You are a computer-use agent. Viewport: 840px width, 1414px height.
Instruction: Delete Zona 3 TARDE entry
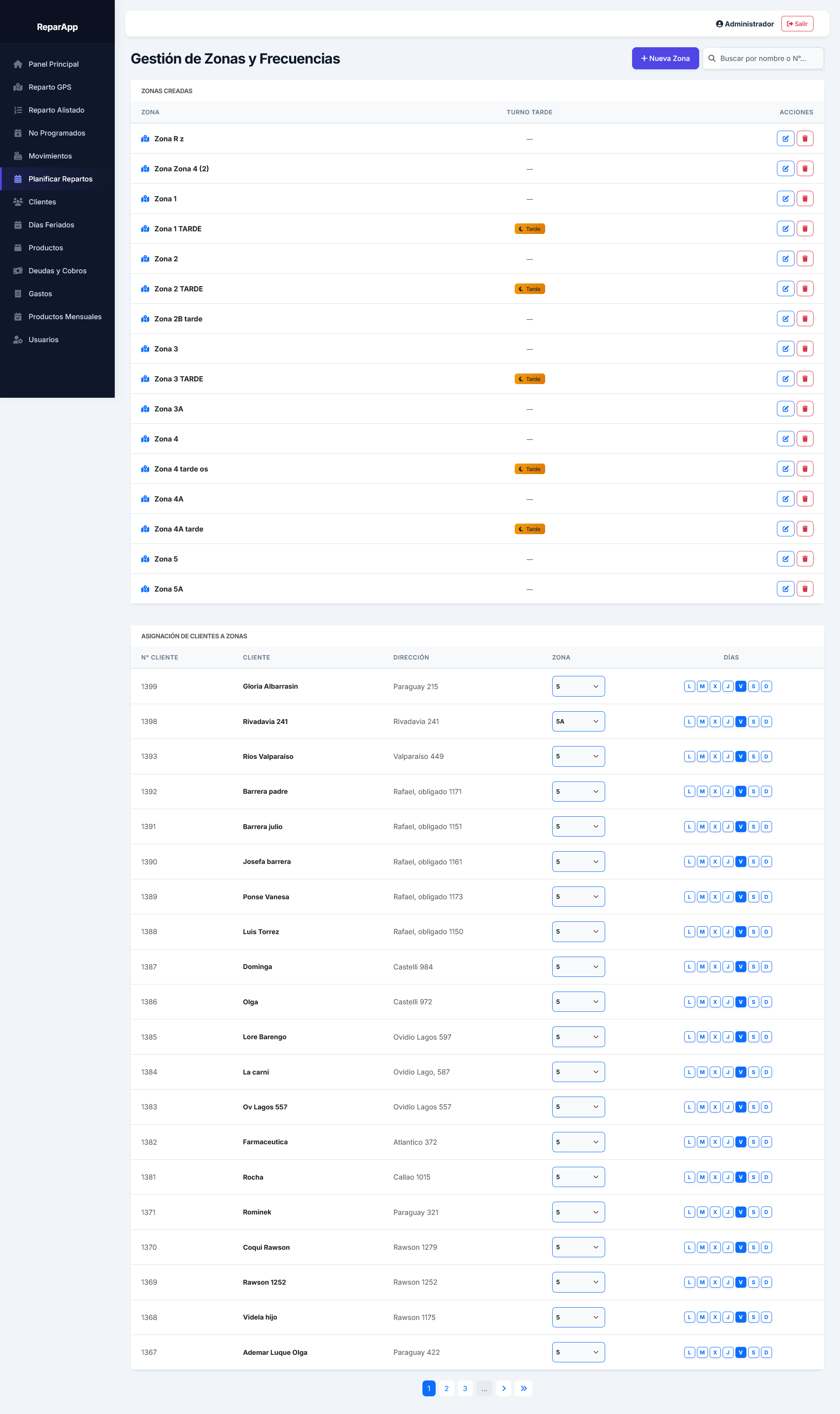coord(804,379)
